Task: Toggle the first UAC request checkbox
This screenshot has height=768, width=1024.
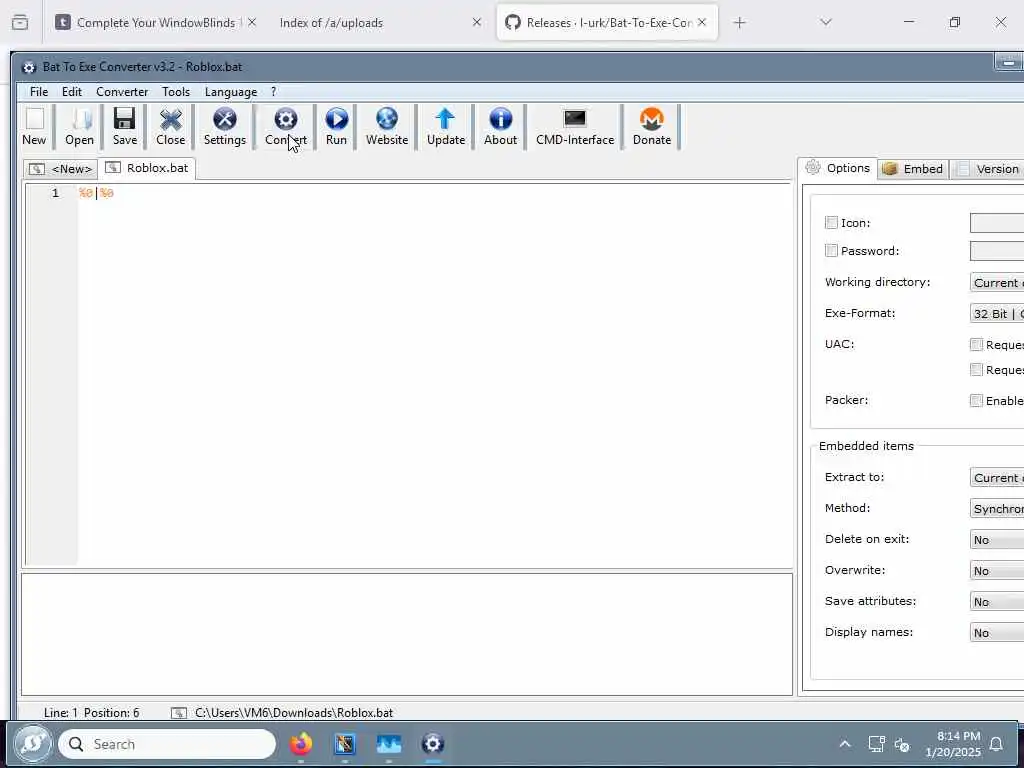Action: click(976, 344)
